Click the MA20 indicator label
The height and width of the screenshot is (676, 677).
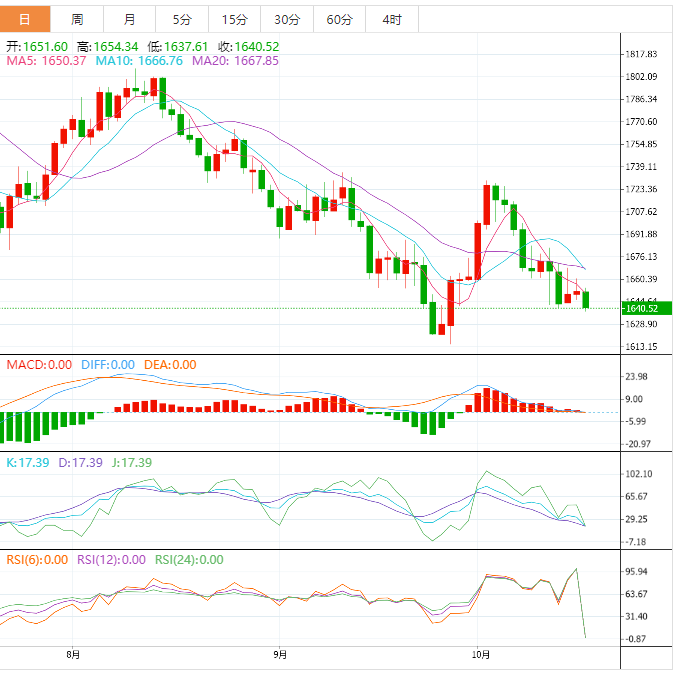pyautogui.click(x=235, y=61)
